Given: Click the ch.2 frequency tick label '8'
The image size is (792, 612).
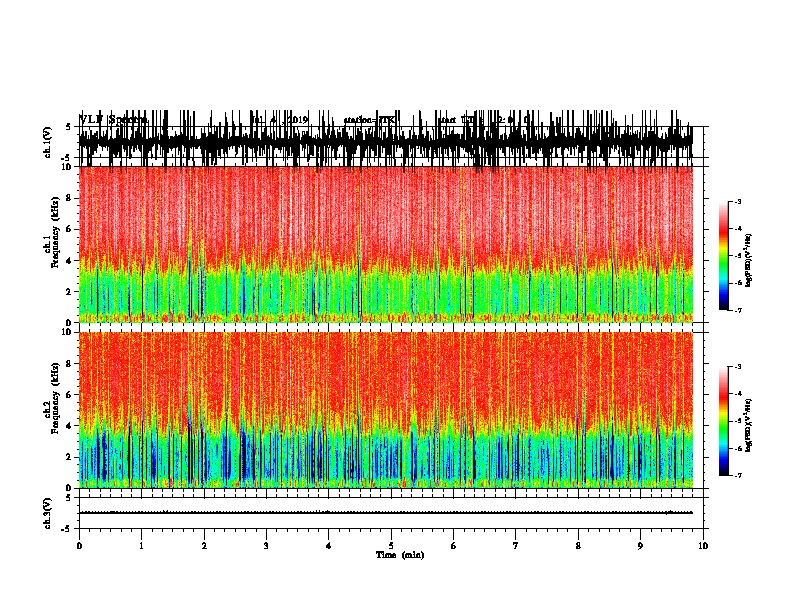Looking at the screenshot, I should coord(70,363).
